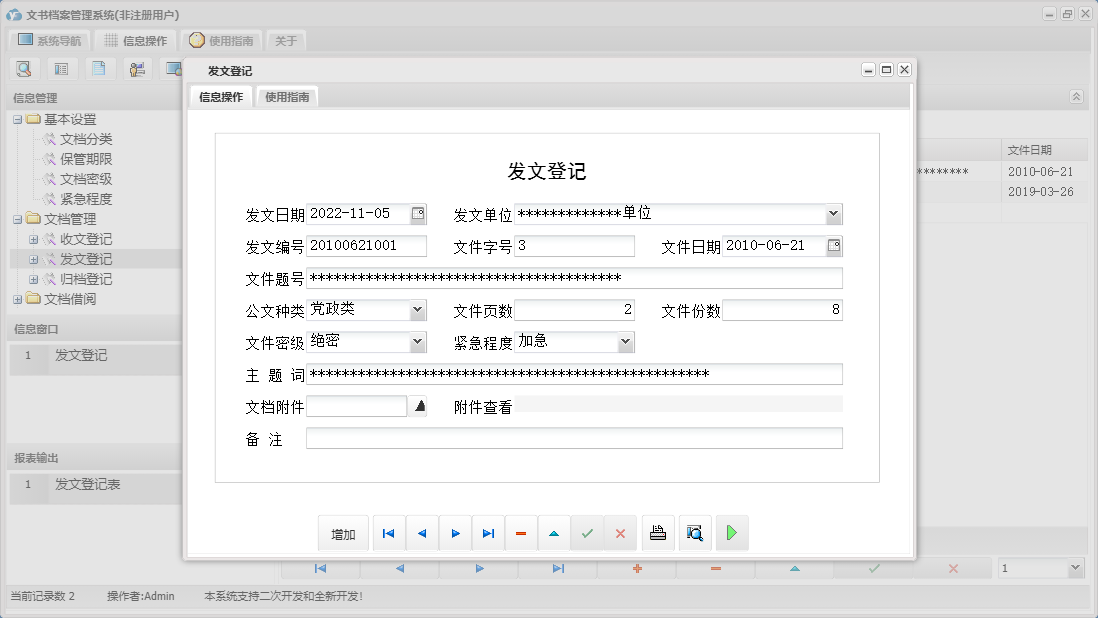The image size is (1098, 618).
Task: Click the personnel report toolbar icon
Action: [138, 68]
